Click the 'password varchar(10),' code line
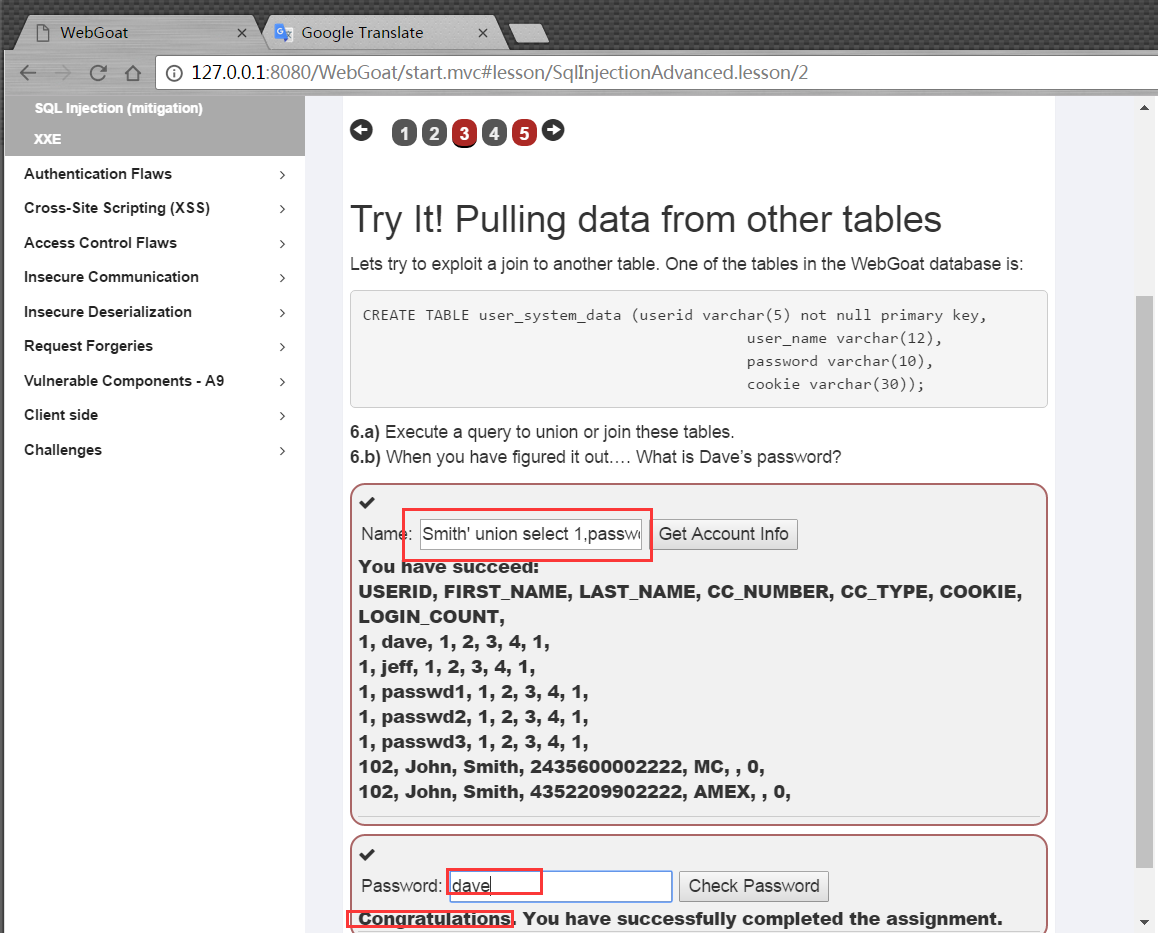Viewport: 1158px width, 933px height. [840, 361]
